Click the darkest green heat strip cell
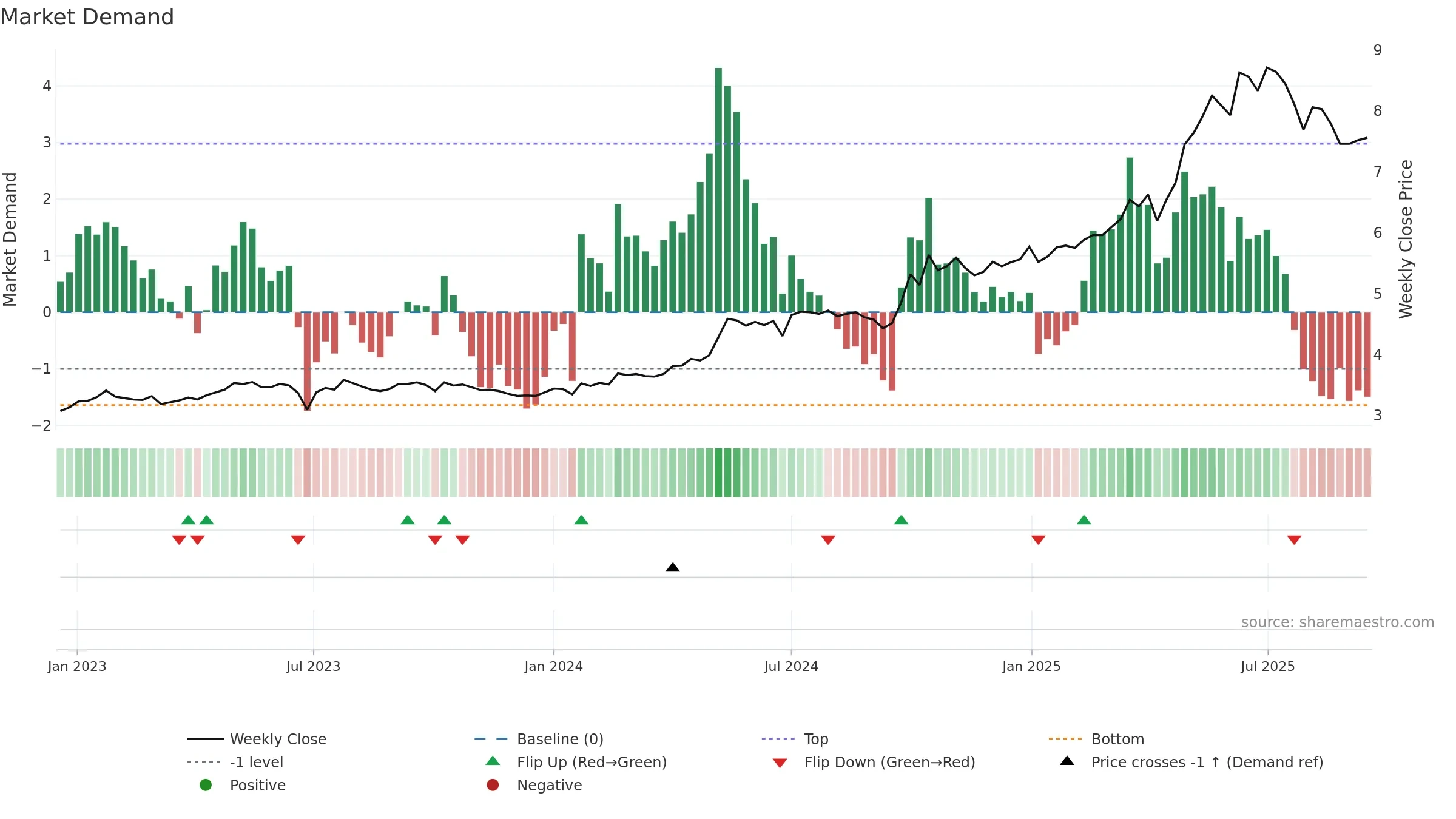1456x819 pixels. click(x=718, y=473)
